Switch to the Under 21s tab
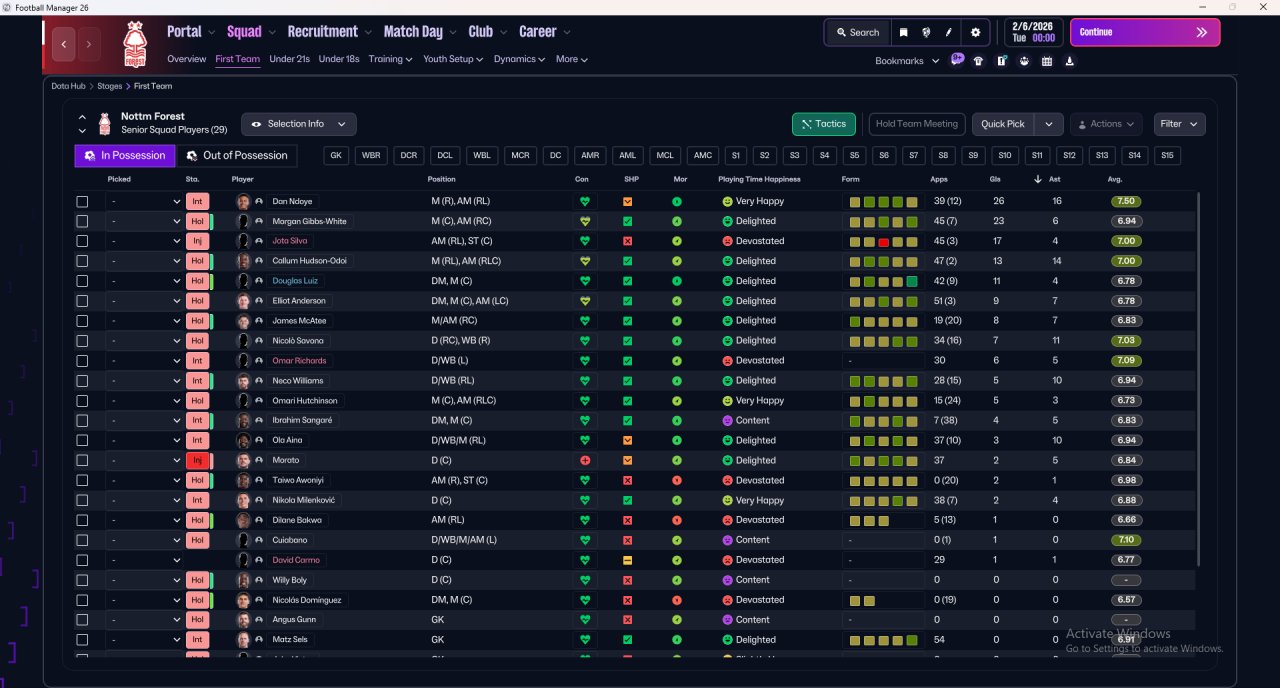Screen dimensions: 1280x688 289,59
